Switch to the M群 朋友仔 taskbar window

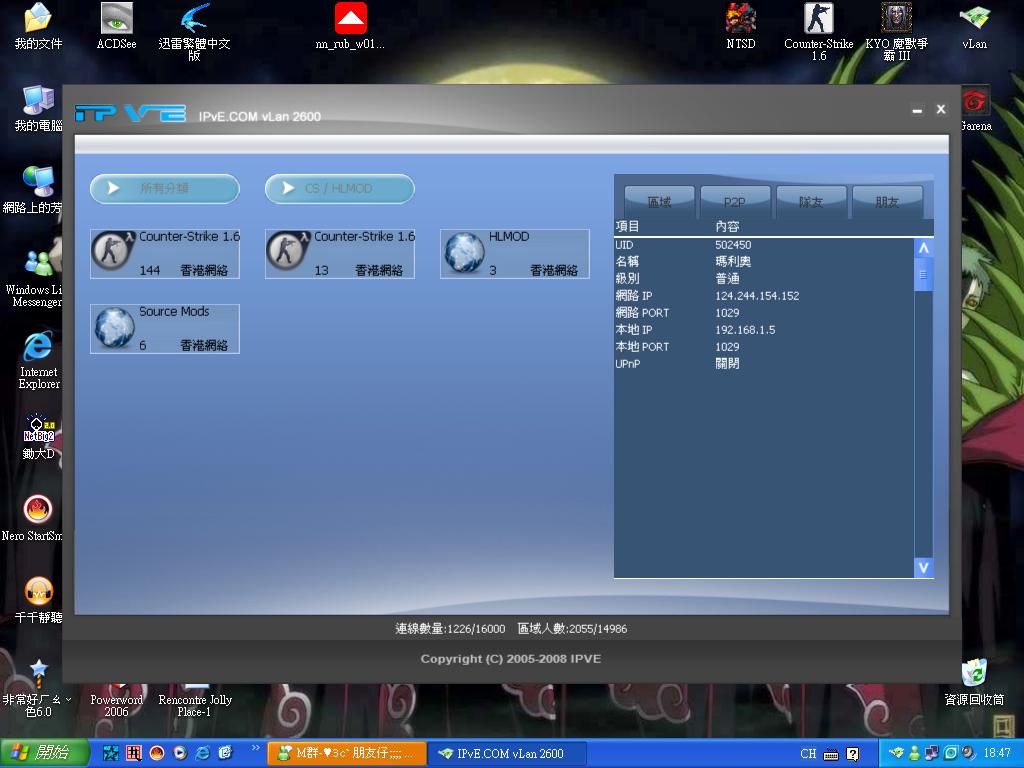[347, 754]
